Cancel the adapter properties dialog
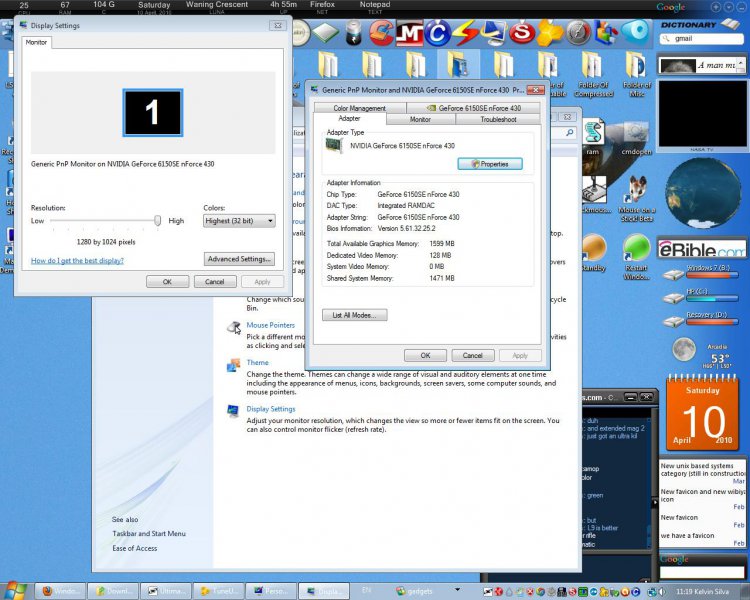This screenshot has width=750, height=600. [x=473, y=356]
